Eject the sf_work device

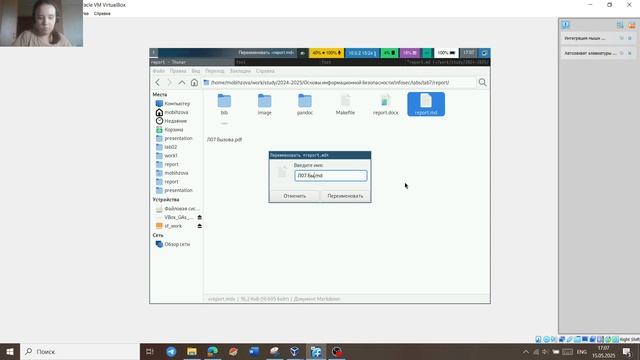click(x=200, y=226)
